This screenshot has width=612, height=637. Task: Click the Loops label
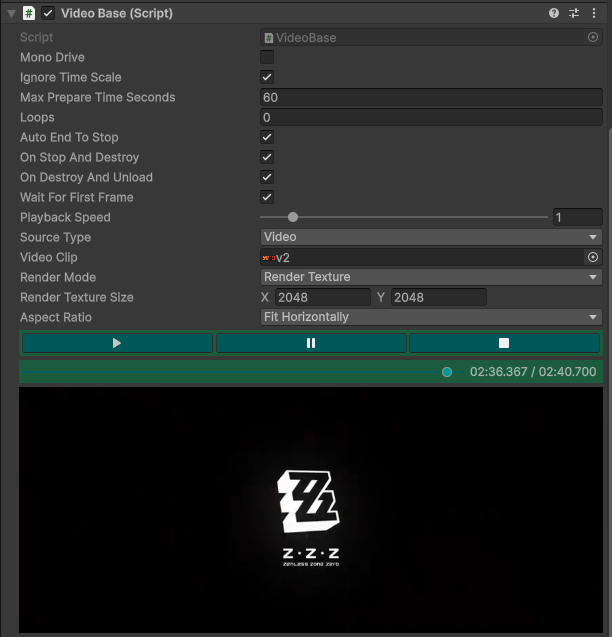click(37, 117)
